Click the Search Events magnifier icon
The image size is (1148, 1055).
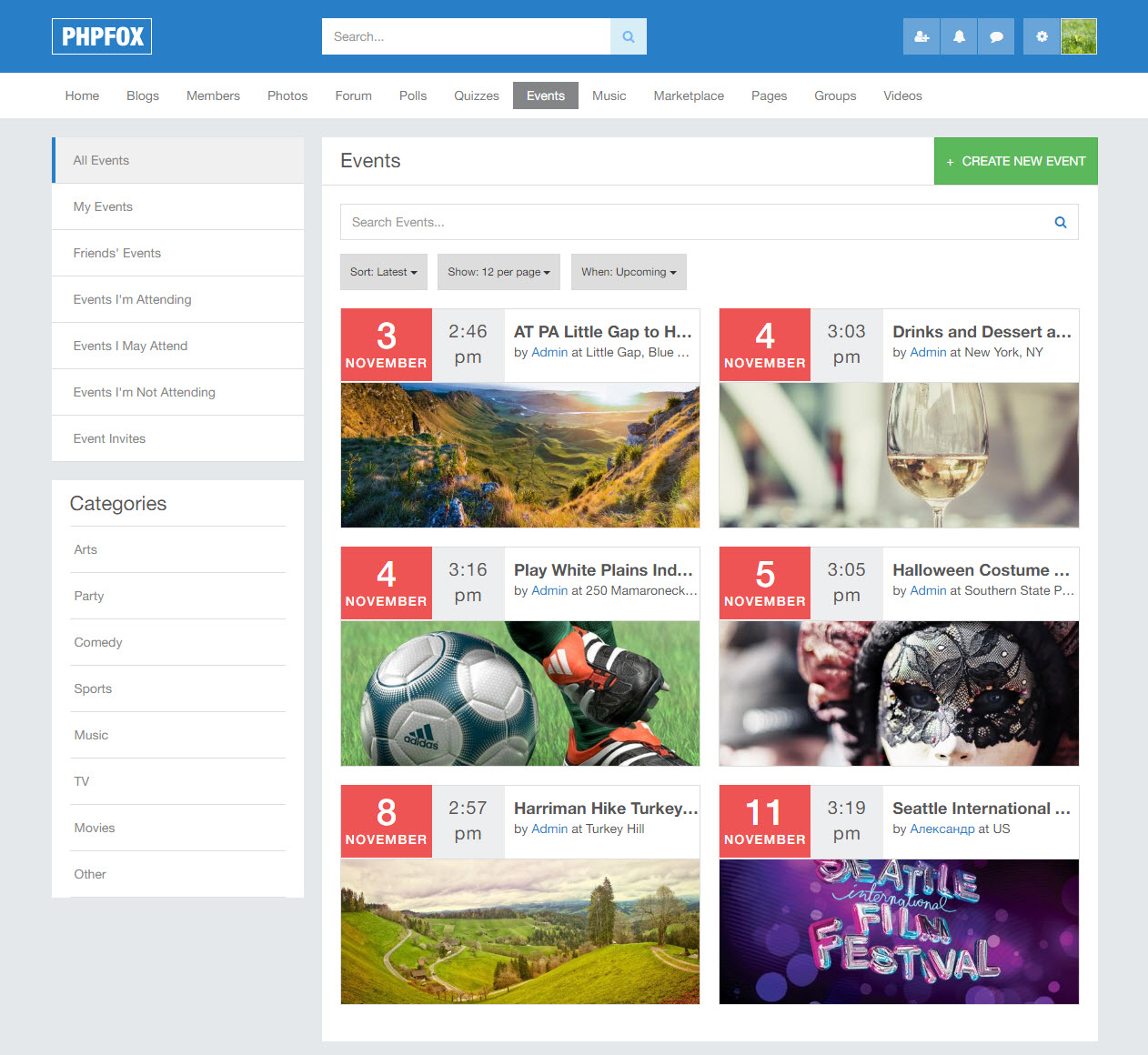[x=1060, y=222]
